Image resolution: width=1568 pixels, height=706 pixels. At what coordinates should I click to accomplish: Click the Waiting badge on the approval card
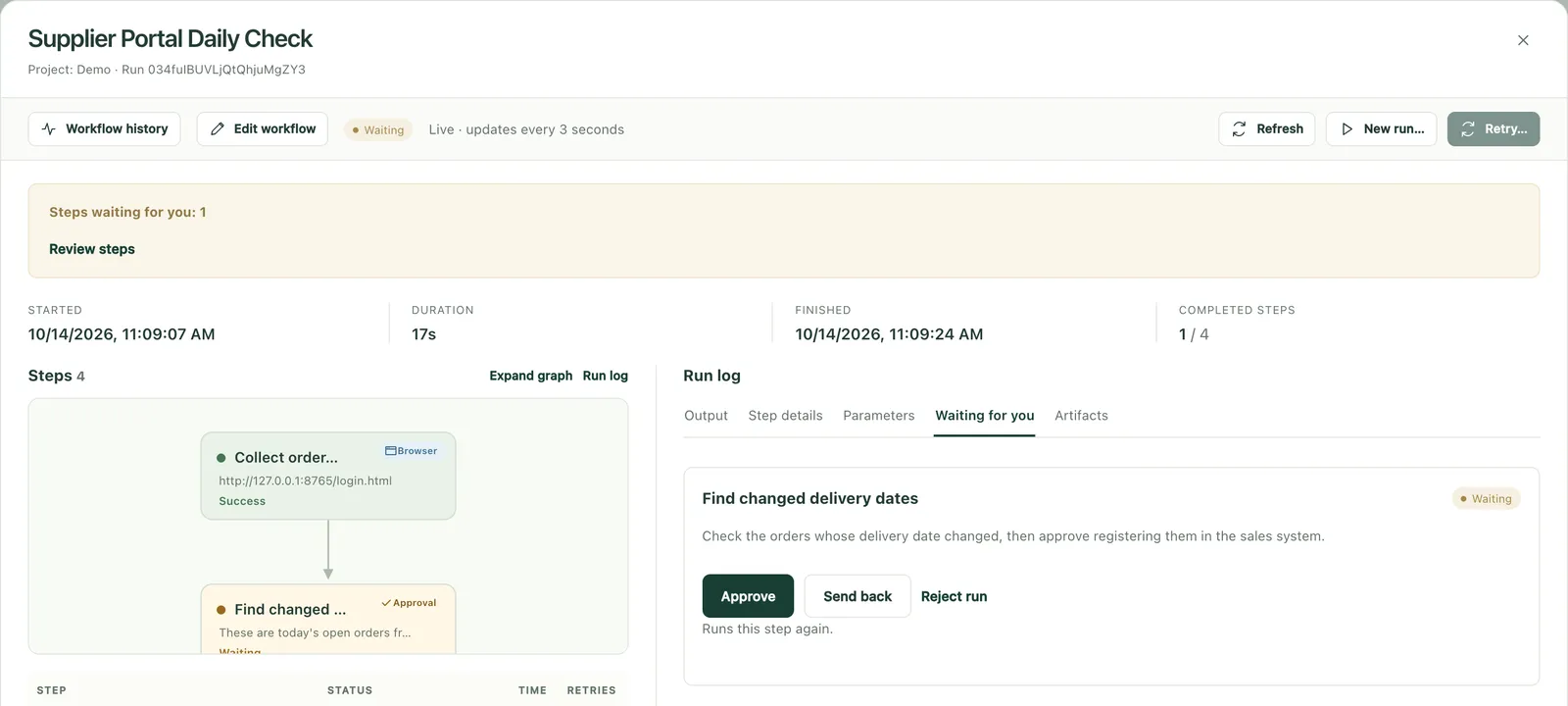click(x=1486, y=499)
